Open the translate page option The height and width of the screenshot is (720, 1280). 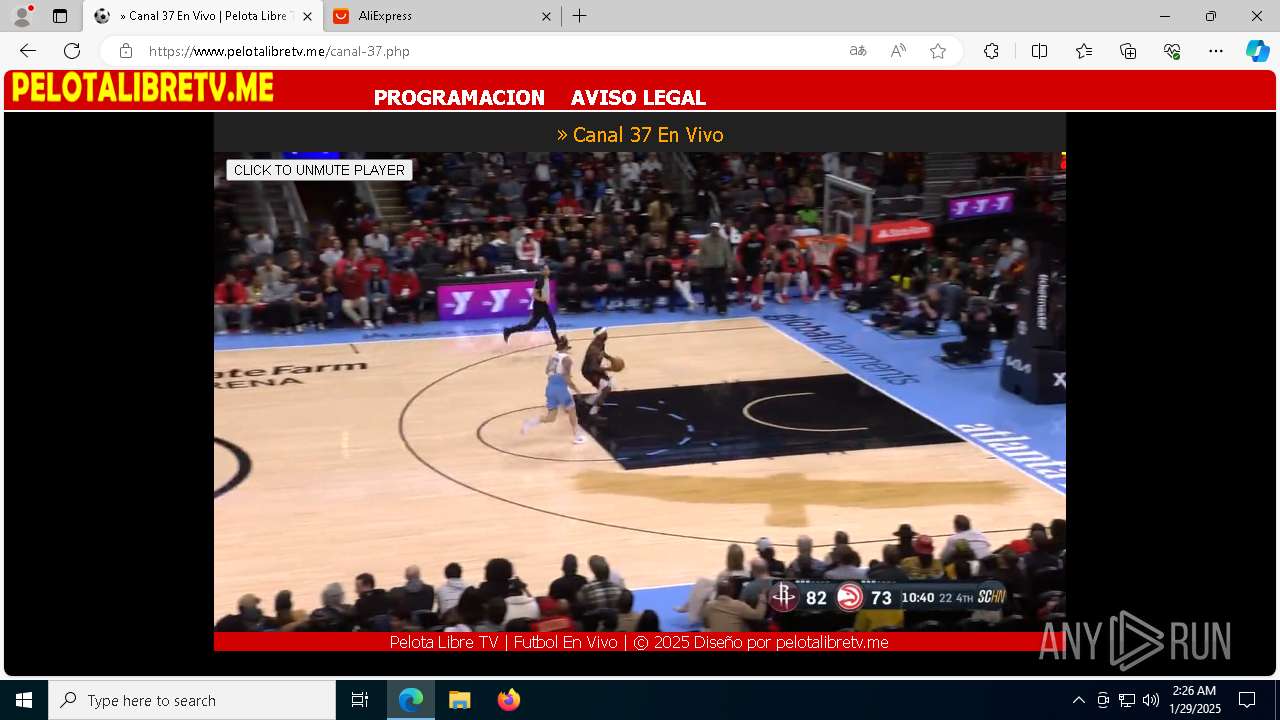(858, 51)
